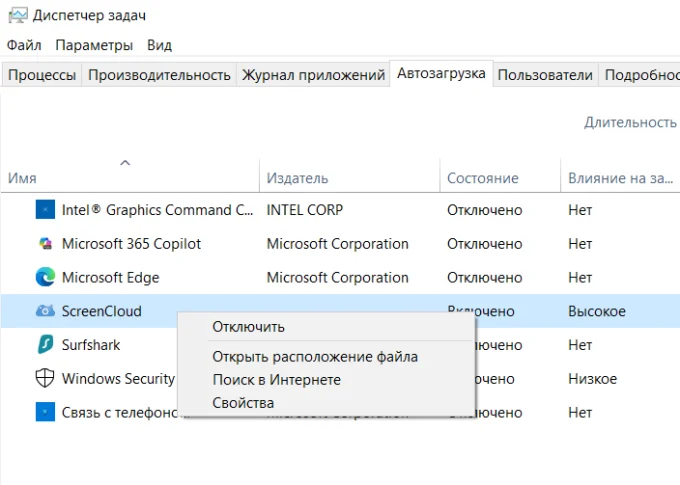Screen dimensions: 680x485
Task: Open Свойства from the context menu
Action: click(x=243, y=403)
